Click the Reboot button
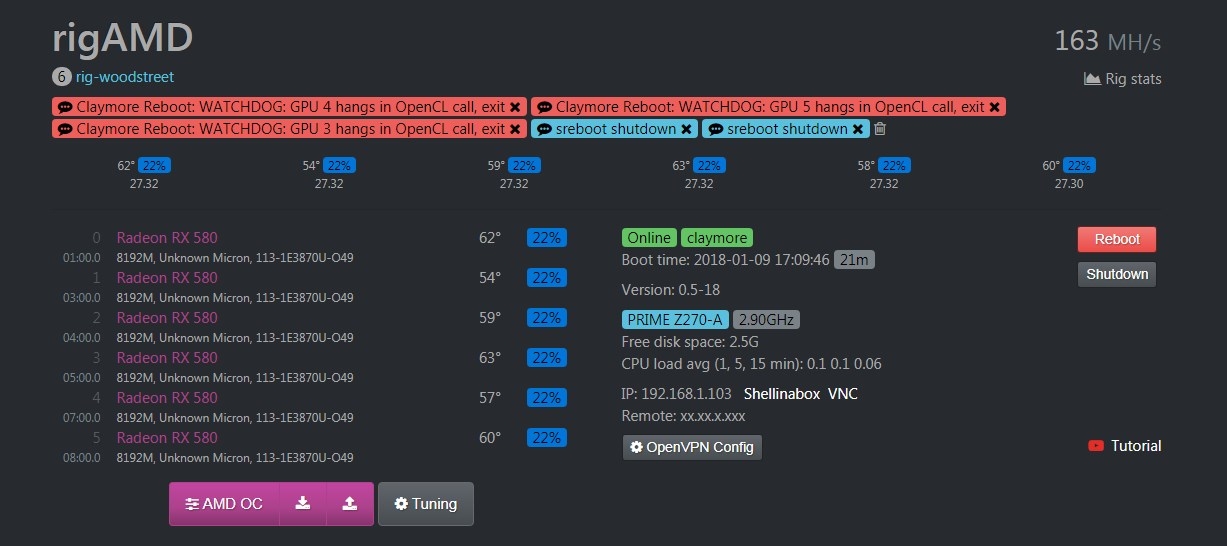 pyautogui.click(x=1117, y=239)
